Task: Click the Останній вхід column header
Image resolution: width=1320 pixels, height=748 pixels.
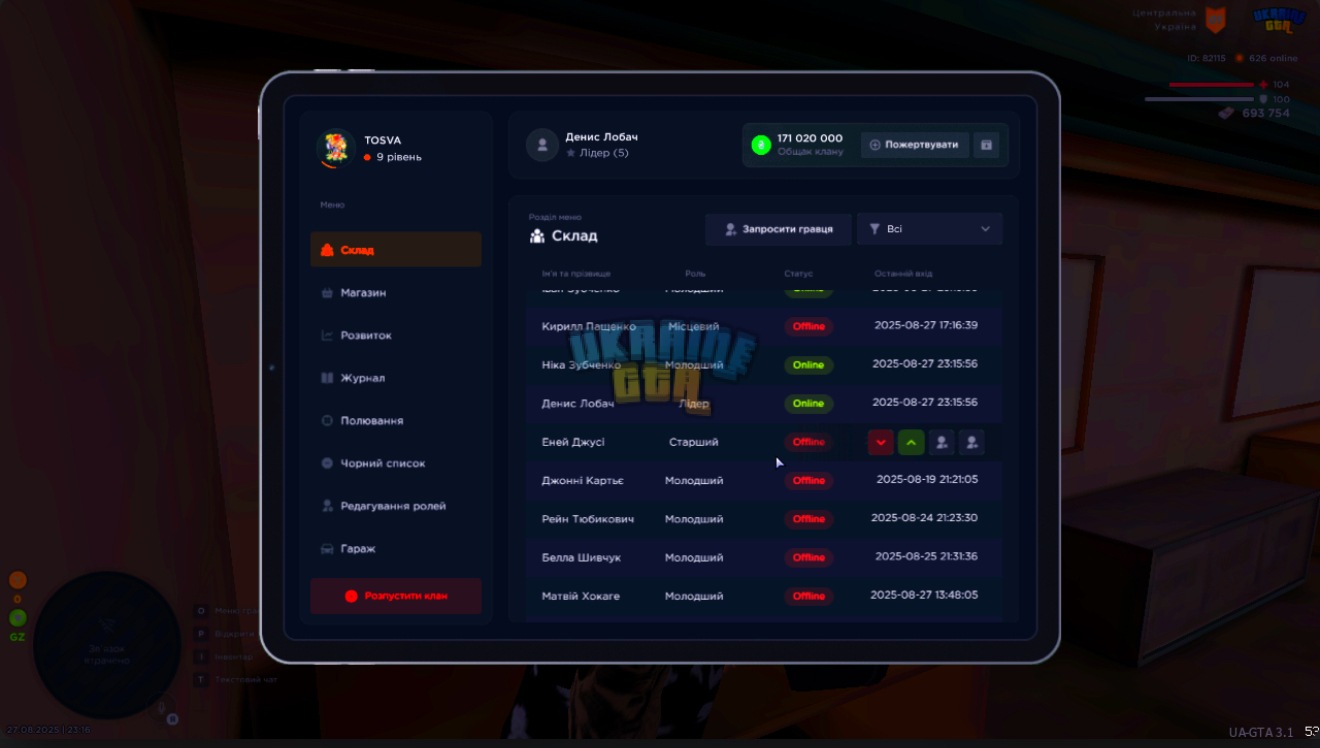Action: tap(903, 273)
